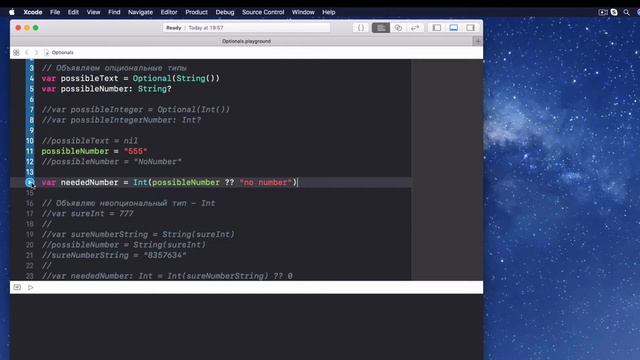Execute the playground with the bottom play button
The width and height of the screenshot is (640, 360).
31,287
